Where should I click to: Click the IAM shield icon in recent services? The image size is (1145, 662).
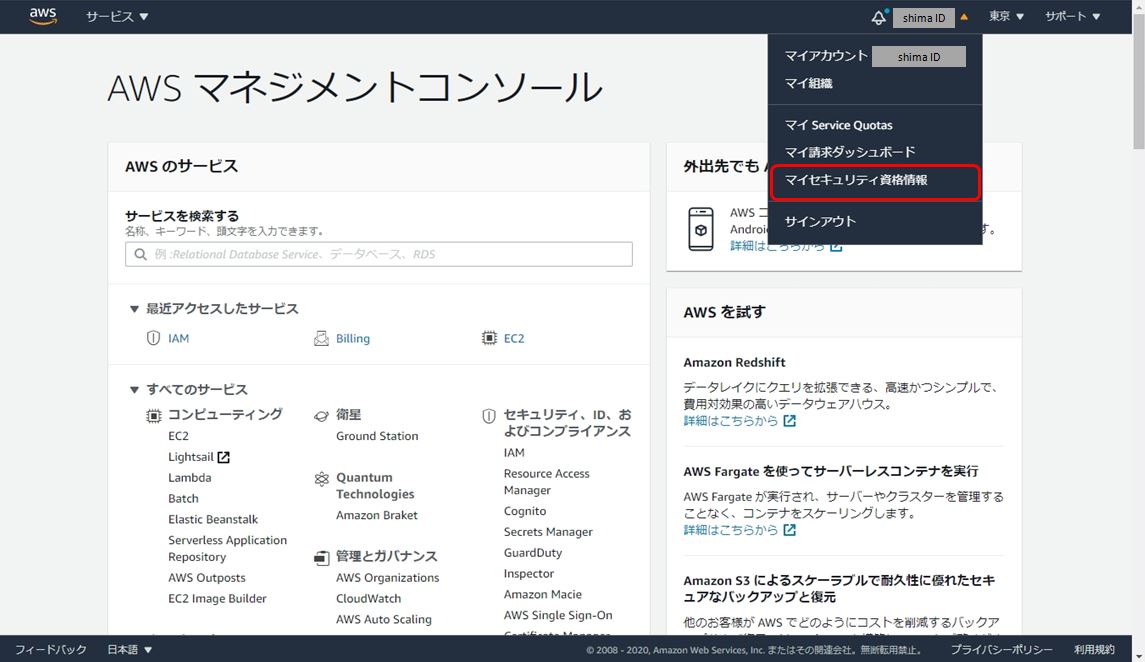[x=153, y=338]
